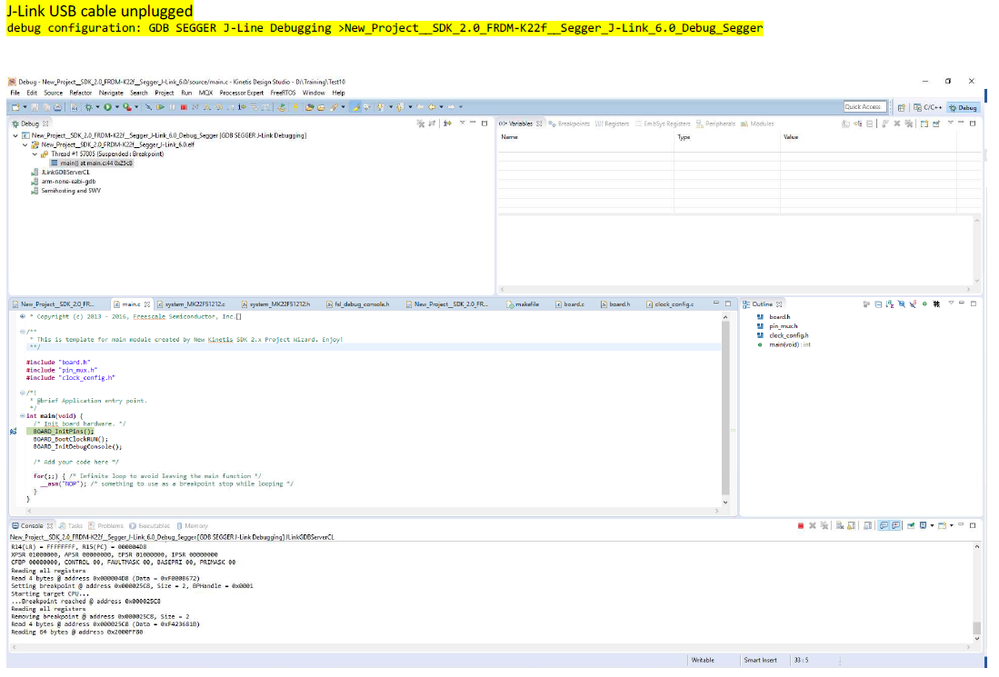Click the Open Perspective icon
Screen dimensions: 999x677
pyautogui.click(x=902, y=108)
